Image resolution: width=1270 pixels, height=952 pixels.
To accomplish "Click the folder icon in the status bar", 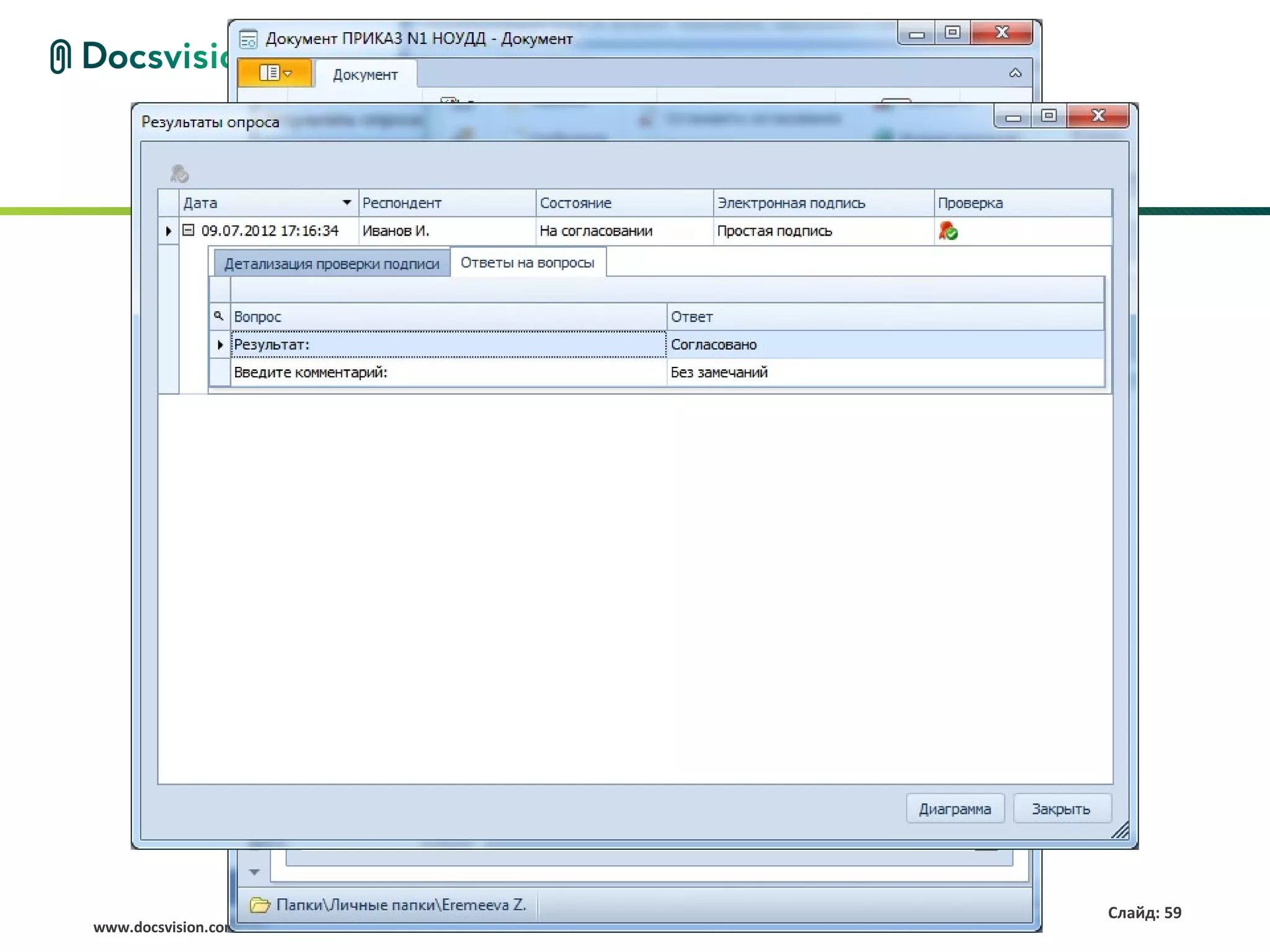I will point(260,905).
